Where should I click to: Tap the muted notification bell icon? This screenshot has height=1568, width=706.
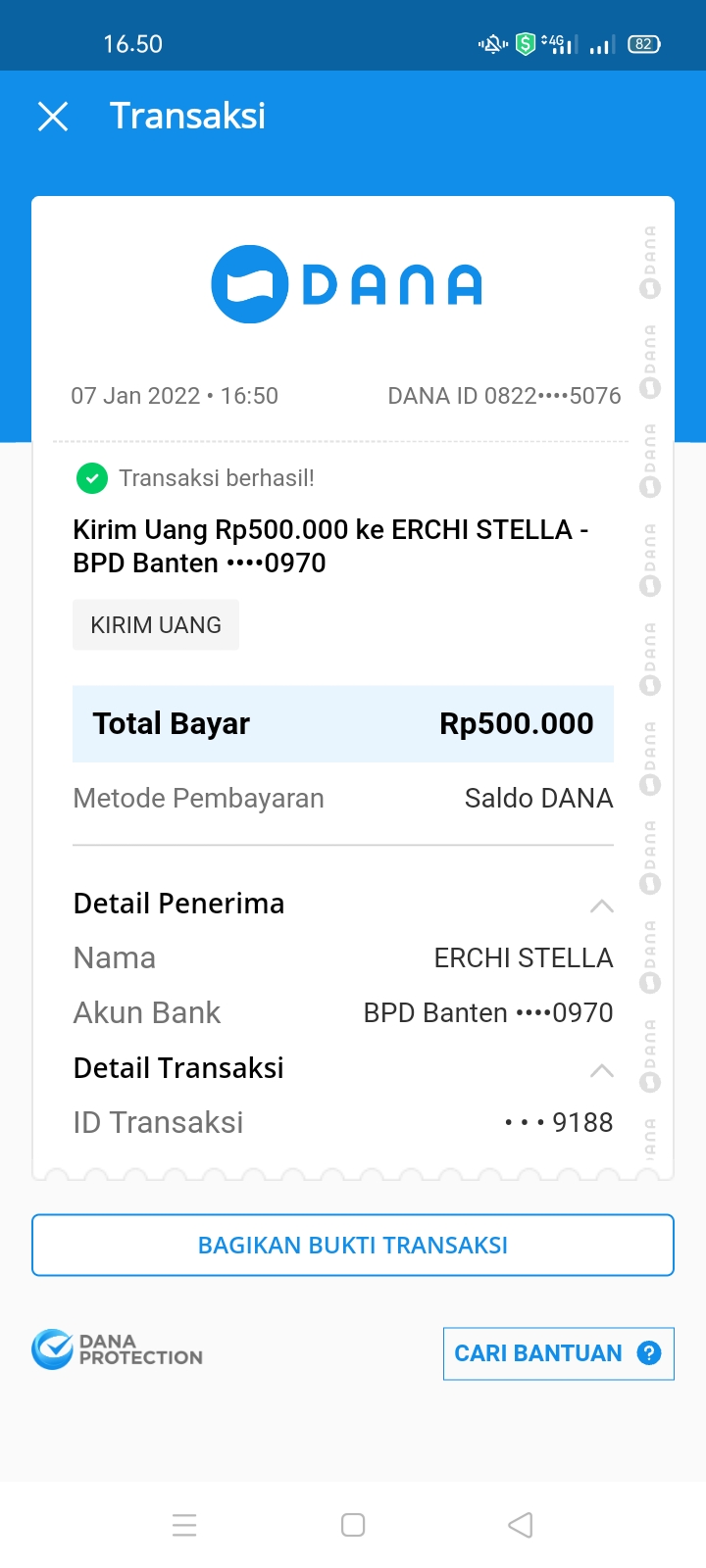pyautogui.click(x=491, y=44)
